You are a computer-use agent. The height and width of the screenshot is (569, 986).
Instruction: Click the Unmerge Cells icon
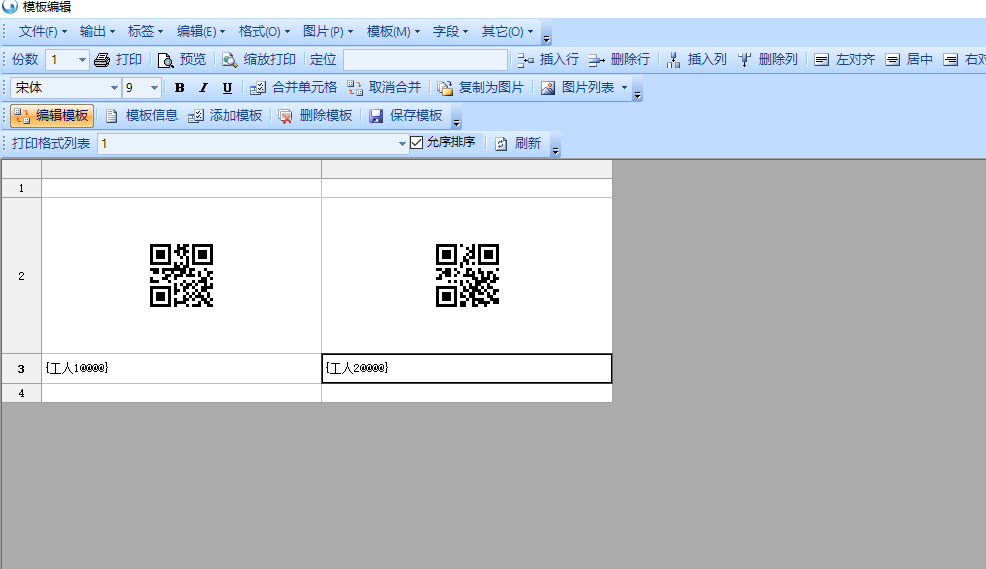point(355,88)
